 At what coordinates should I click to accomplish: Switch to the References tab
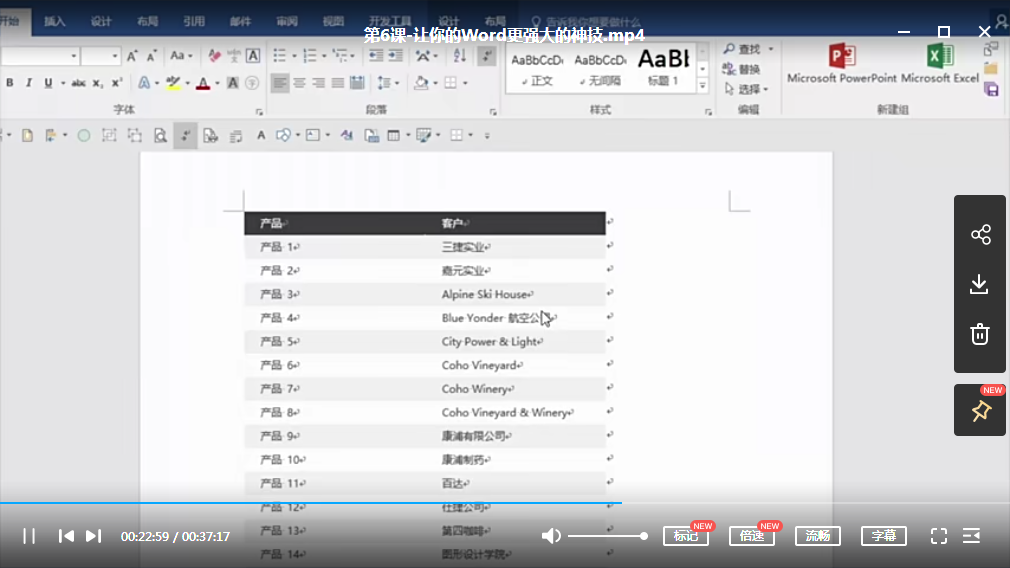pyautogui.click(x=194, y=21)
